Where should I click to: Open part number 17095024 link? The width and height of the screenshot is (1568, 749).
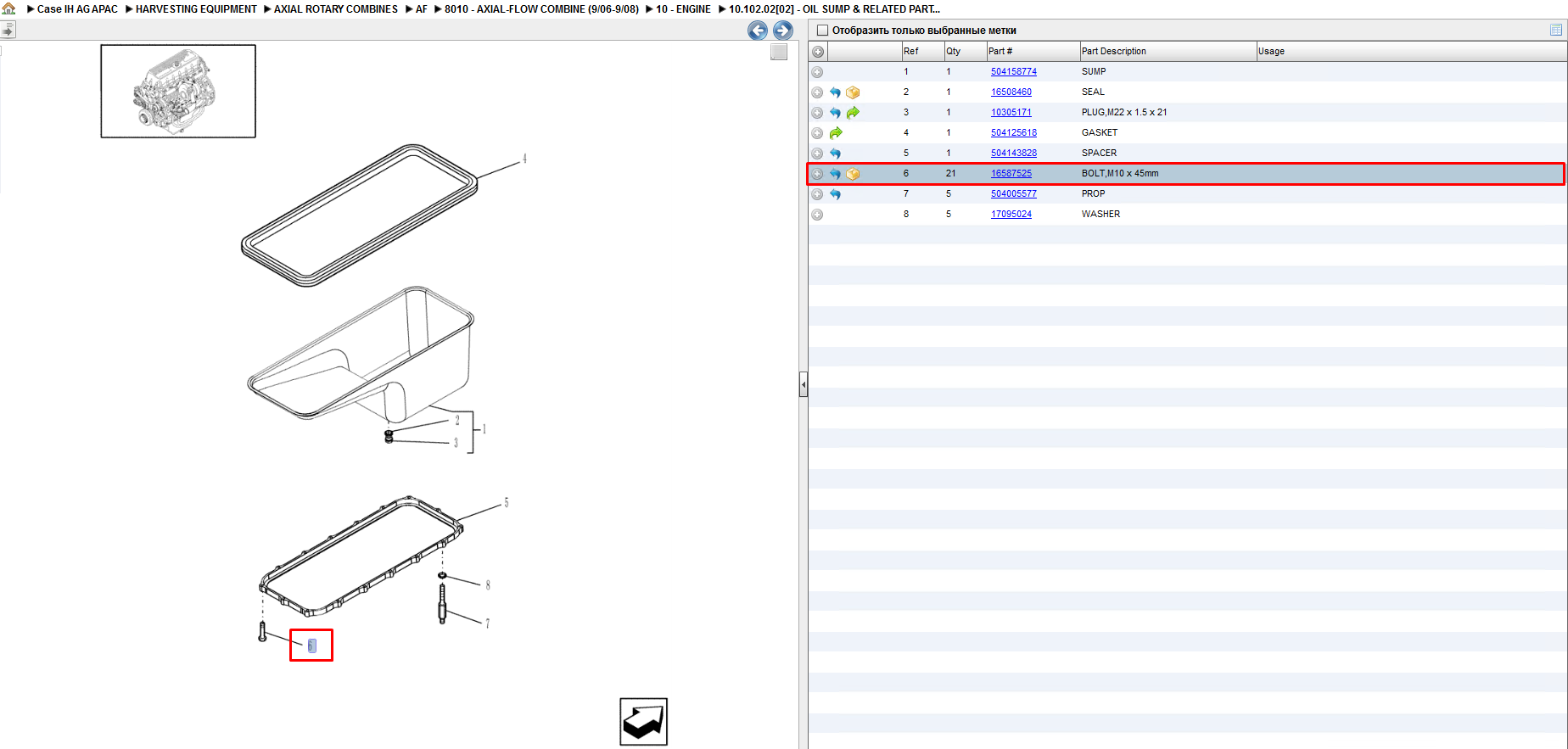click(1011, 215)
